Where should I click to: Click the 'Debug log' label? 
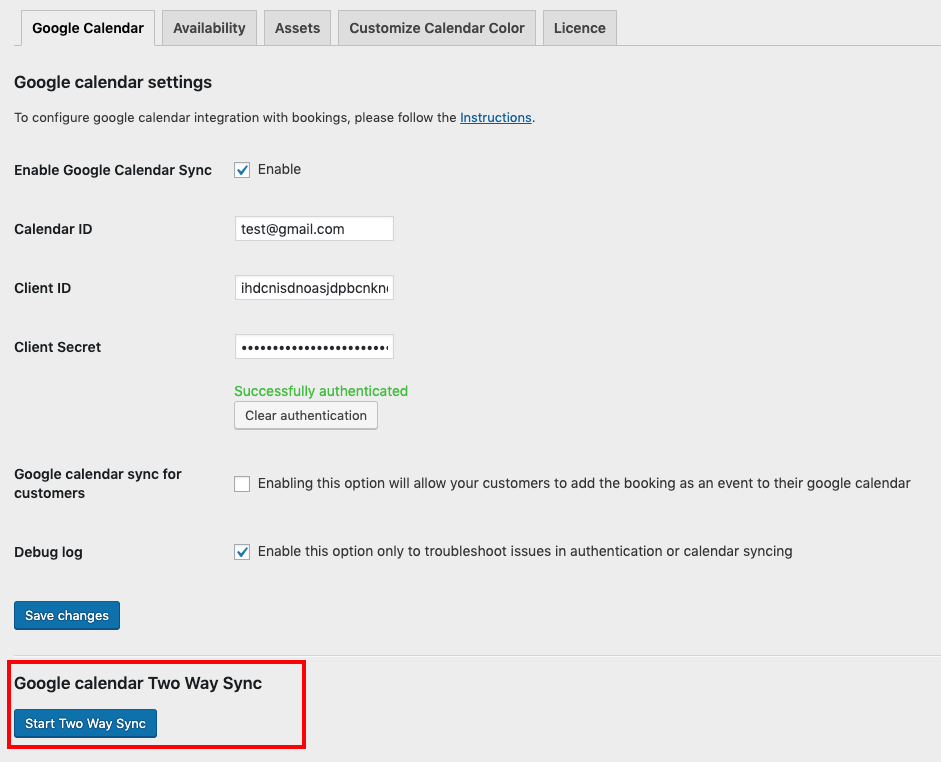coord(49,552)
